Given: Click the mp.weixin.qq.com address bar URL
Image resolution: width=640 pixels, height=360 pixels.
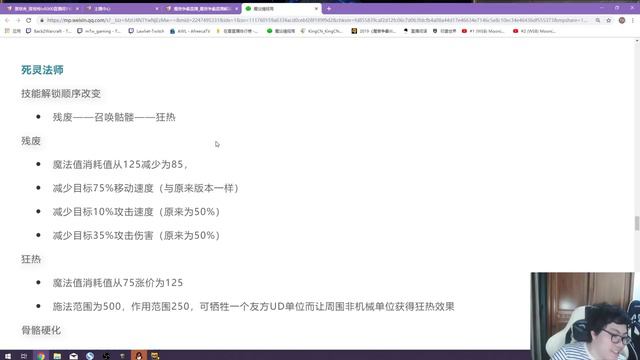Looking at the screenshot, I should [316, 20].
